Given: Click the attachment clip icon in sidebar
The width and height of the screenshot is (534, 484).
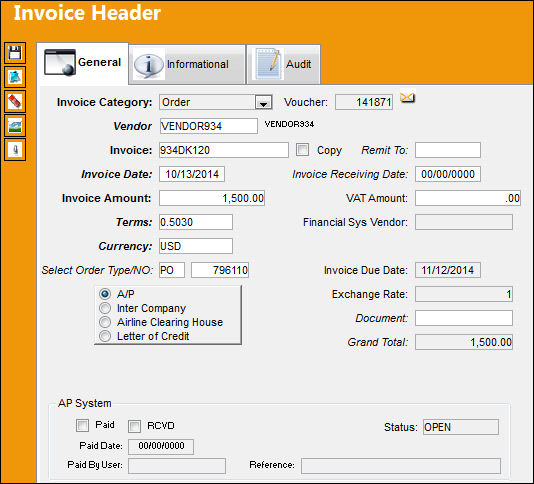Looking at the screenshot, I should coord(15,150).
